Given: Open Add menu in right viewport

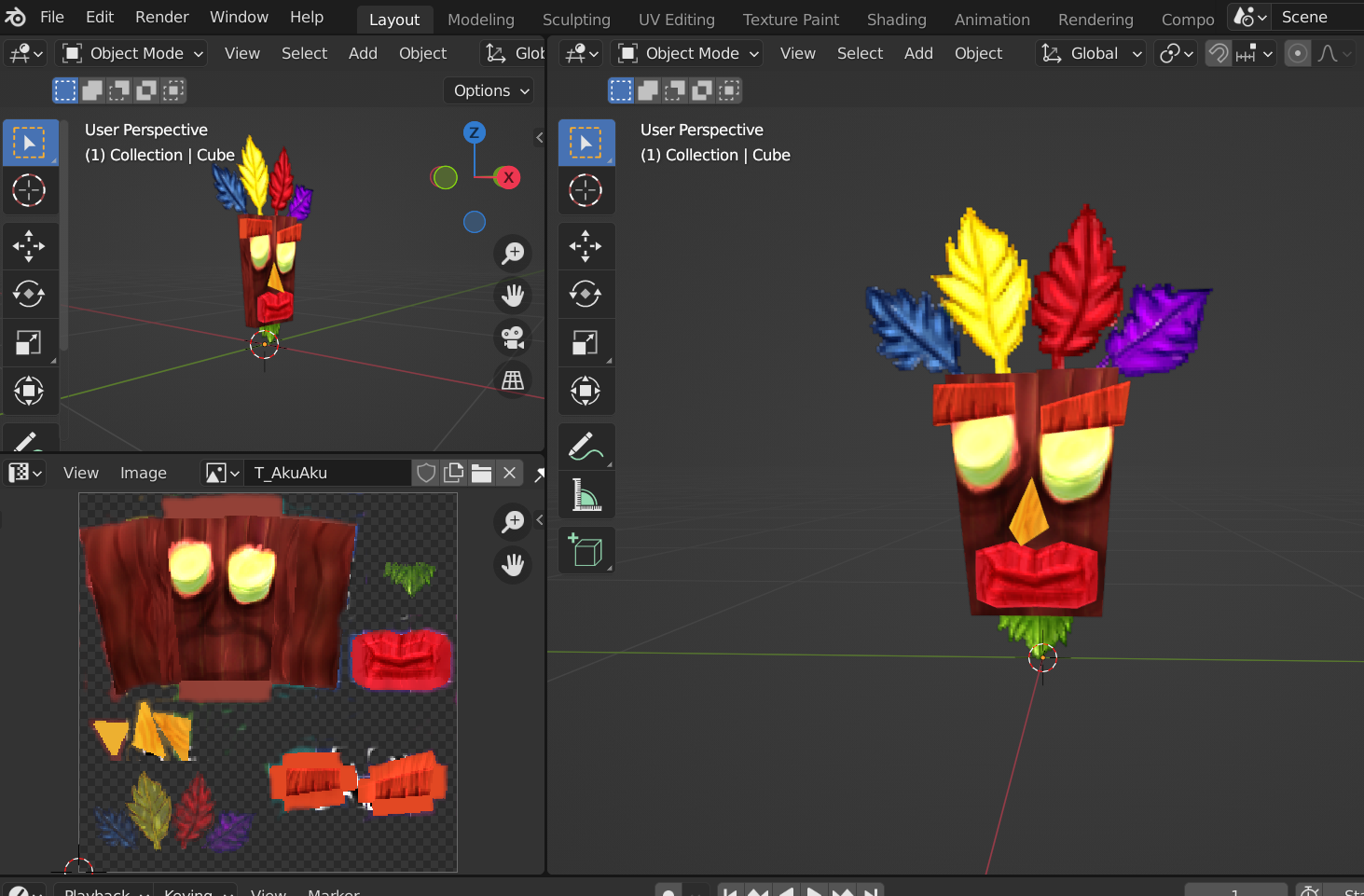Looking at the screenshot, I should point(918,53).
